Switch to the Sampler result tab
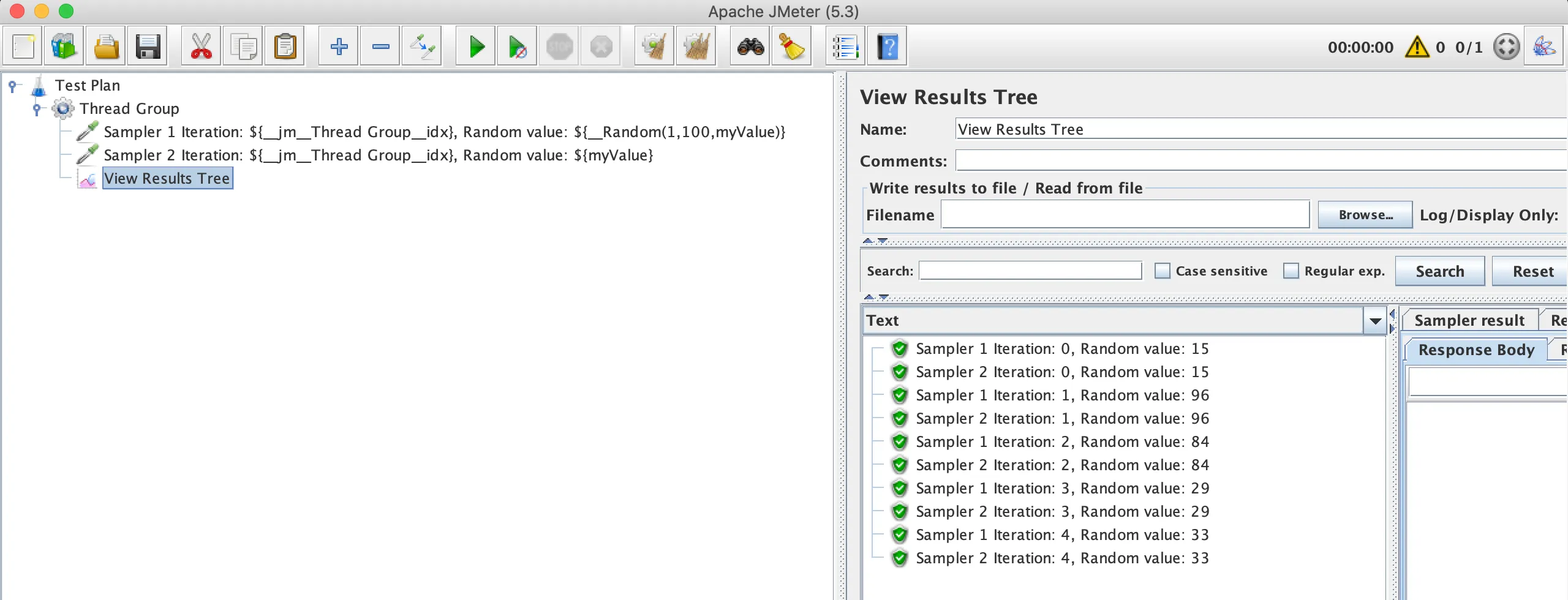Viewport: 1568px width, 600px height. pyautogui.click(x=1469, y=320)
